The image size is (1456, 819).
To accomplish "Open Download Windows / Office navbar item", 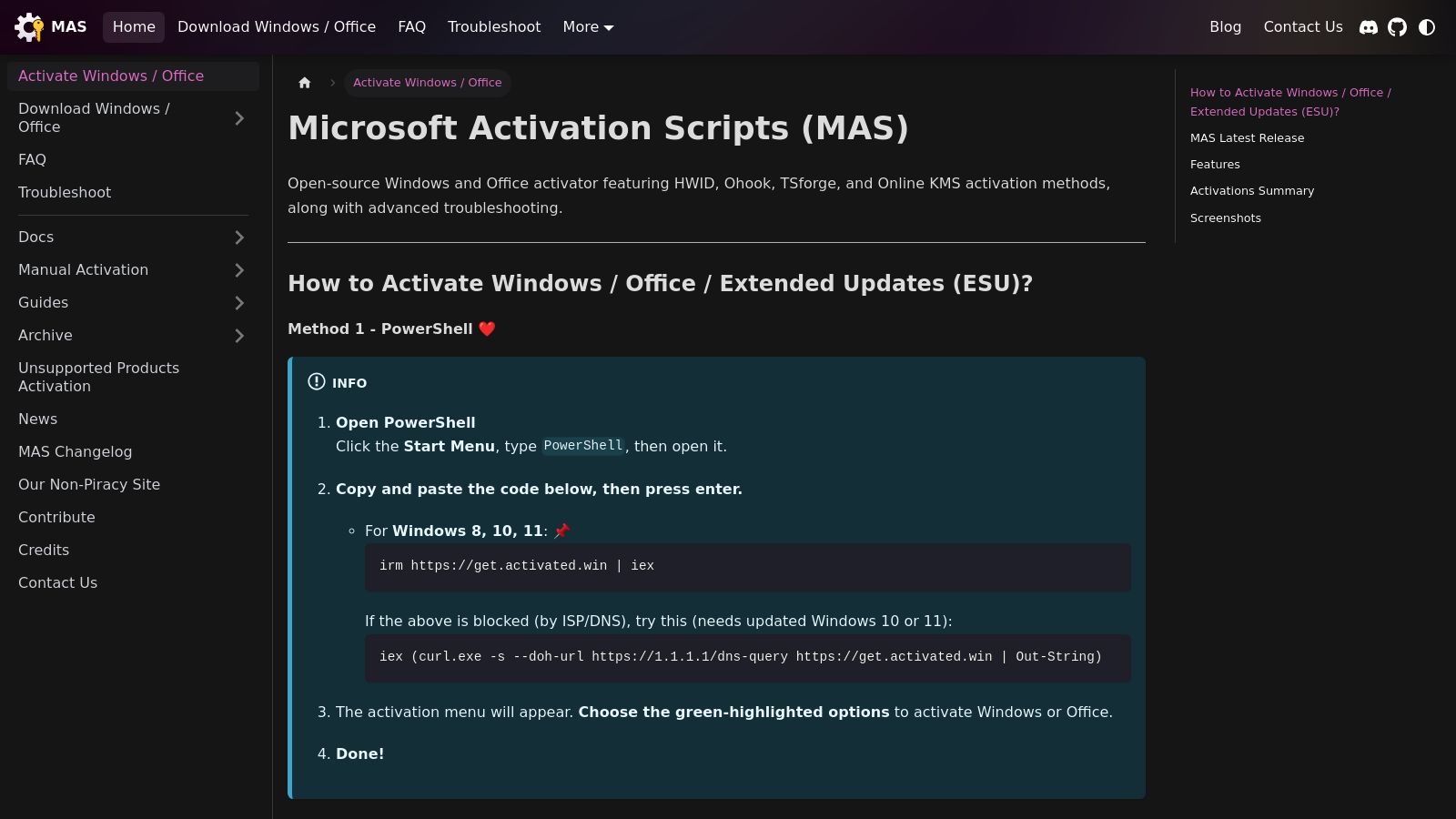I will pos(277,27).
